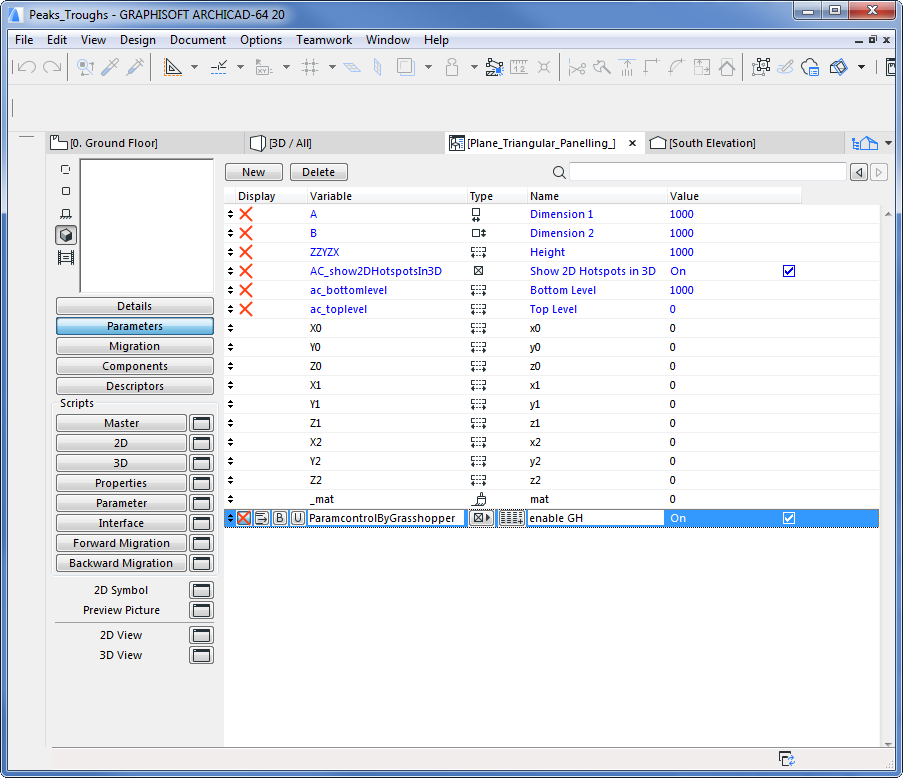Screen dimensions: 903x778
Task: Click indent subparameter icon in selected row
Action: click(x=261, y=518)
